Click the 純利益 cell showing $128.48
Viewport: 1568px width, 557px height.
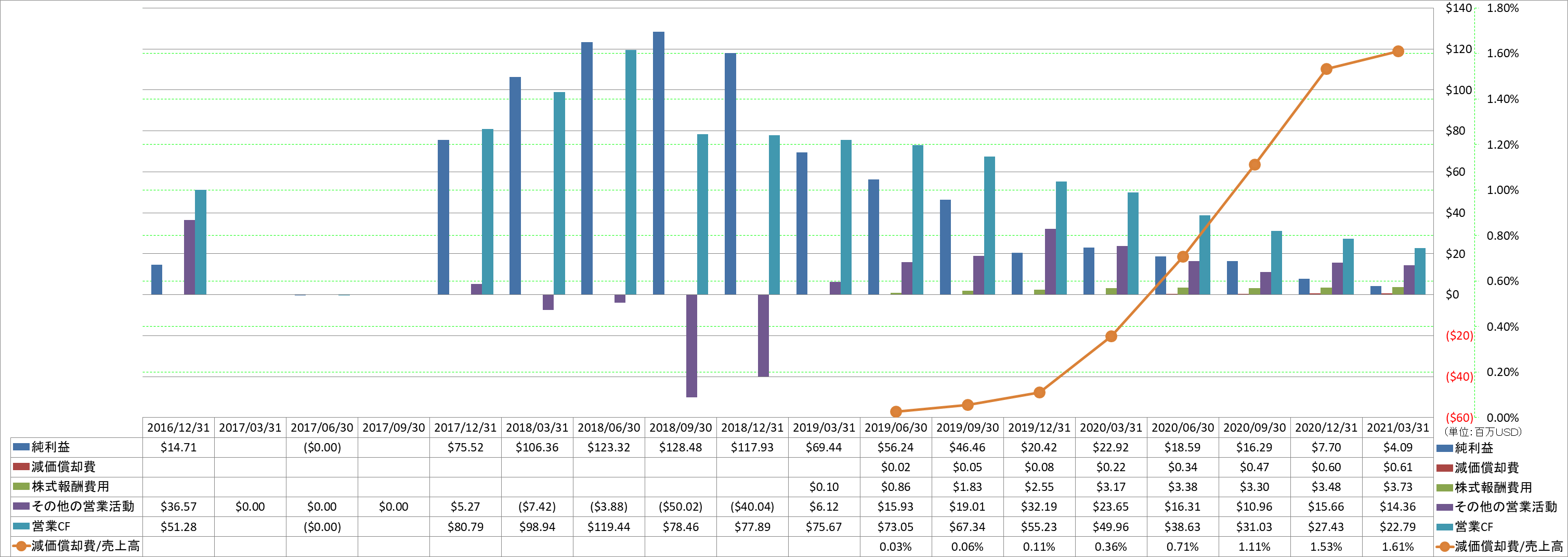tap(681, 447)
